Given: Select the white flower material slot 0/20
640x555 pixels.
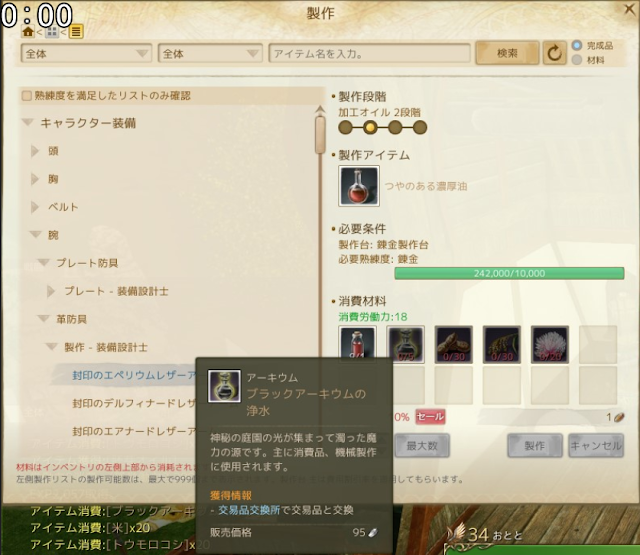Looking at the screenshot, I should 550,344.
